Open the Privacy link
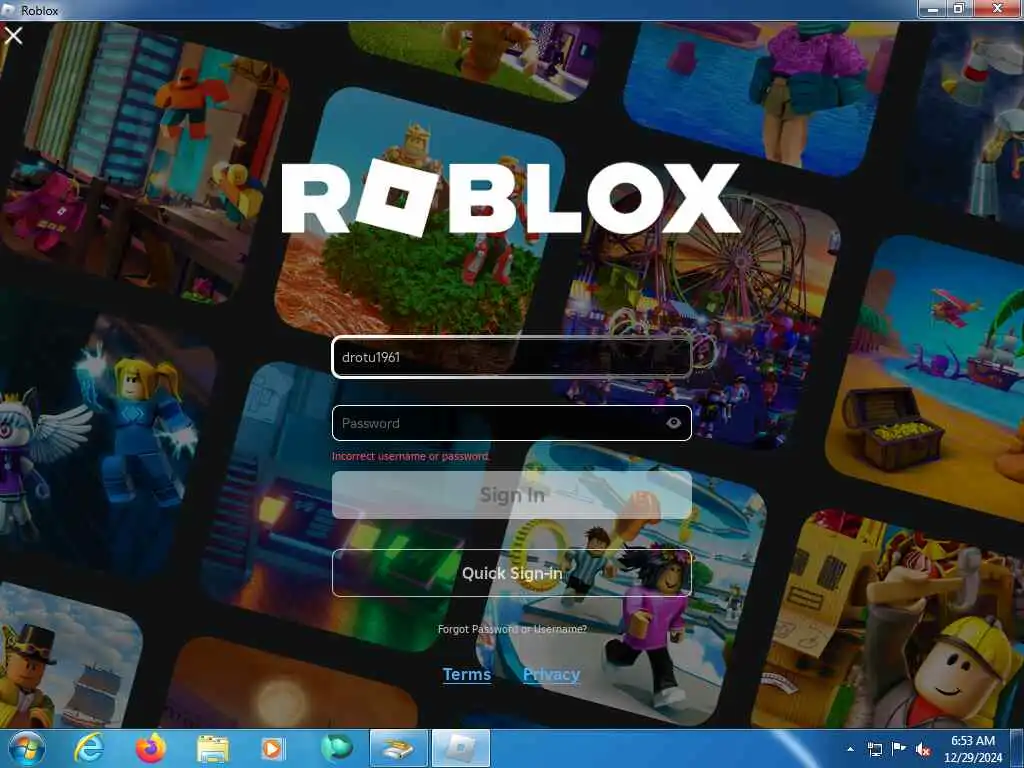The image size is (1024, 768). coord(551,674)
